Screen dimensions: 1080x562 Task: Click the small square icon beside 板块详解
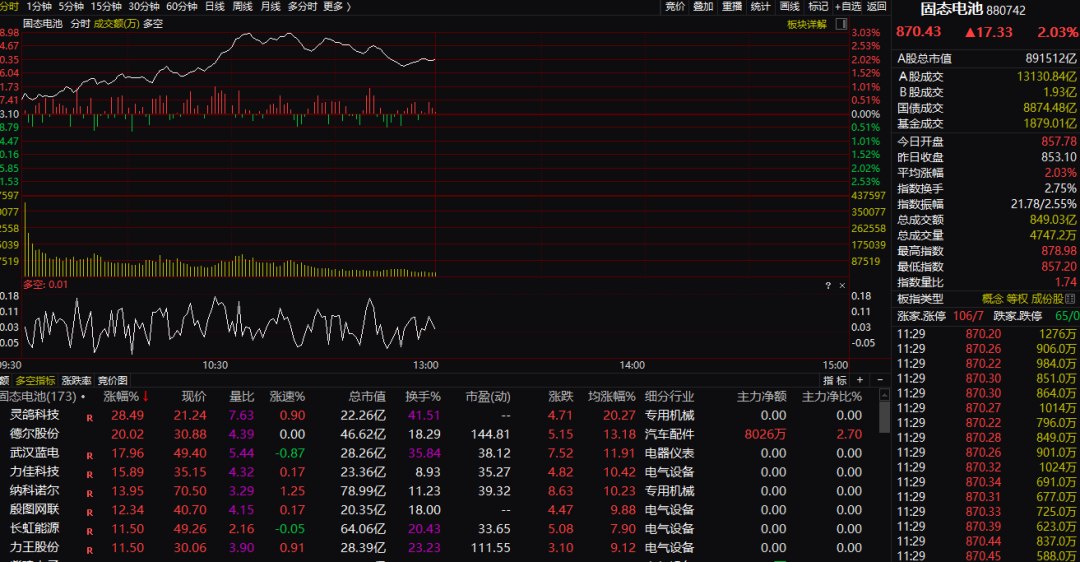point(840,24)
